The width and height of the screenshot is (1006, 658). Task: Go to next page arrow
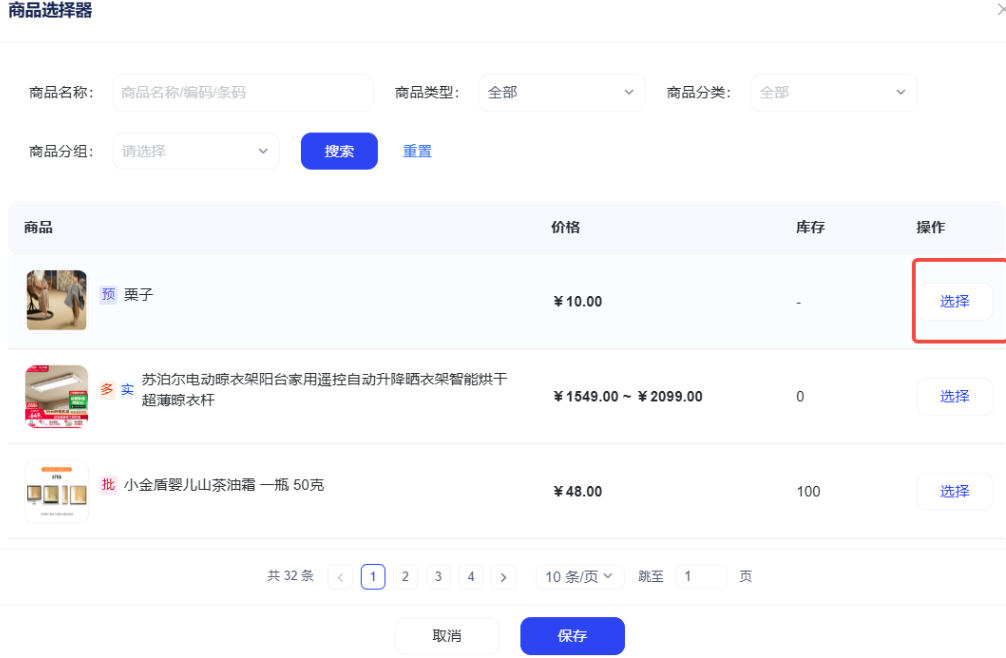tap(504, 577)
